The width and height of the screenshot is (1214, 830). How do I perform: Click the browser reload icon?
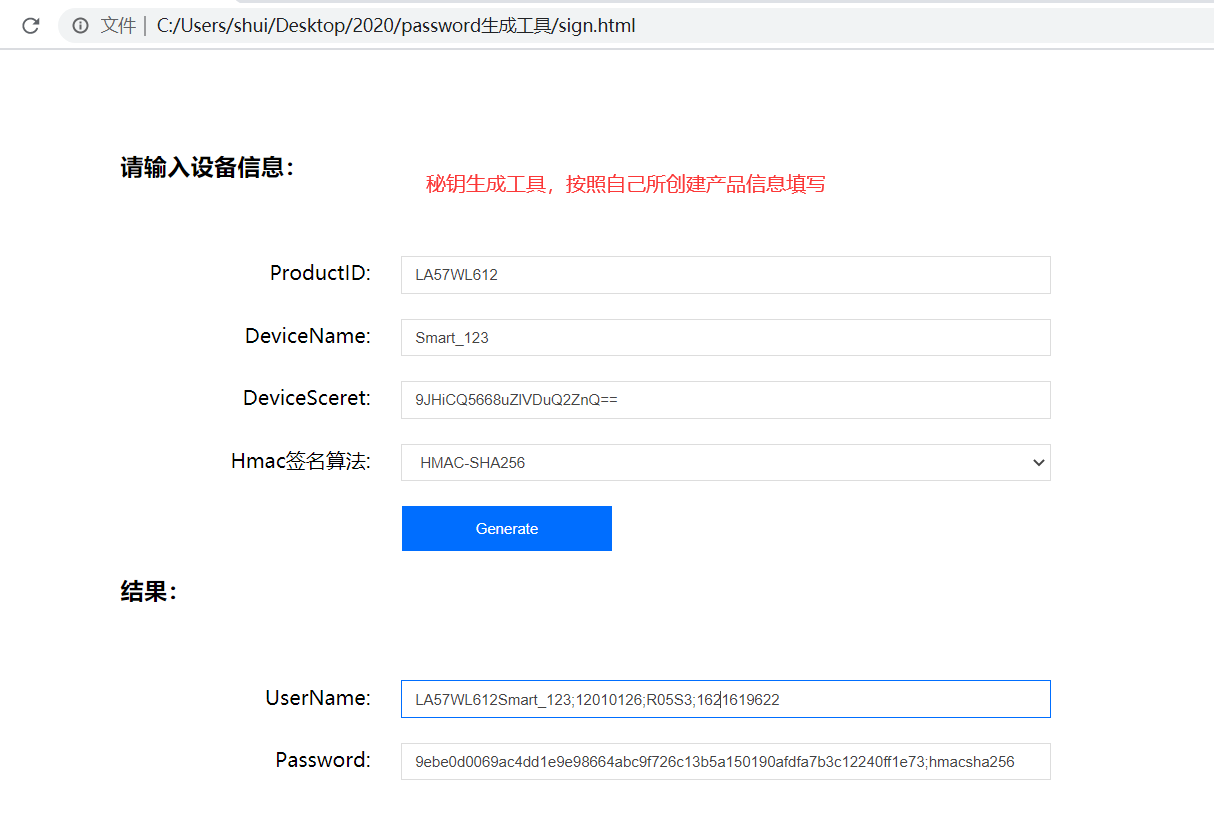(31, 25)
